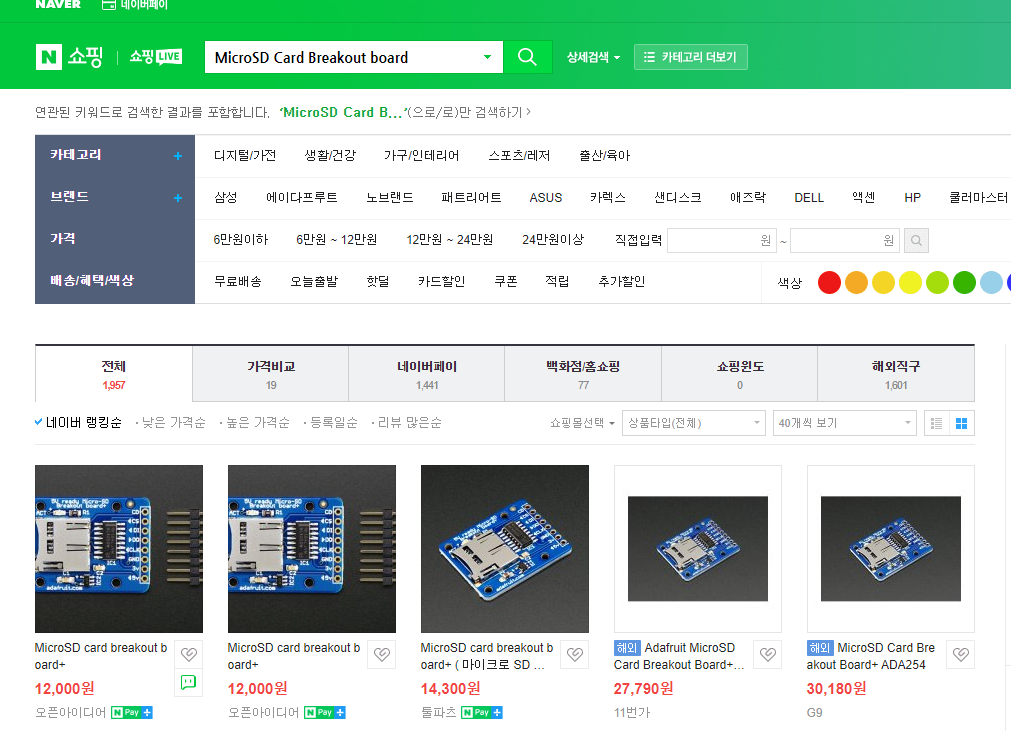Toggle 추가할인 filter
The width and height of the screenshot is (1011, 731).
coord(622,282)
